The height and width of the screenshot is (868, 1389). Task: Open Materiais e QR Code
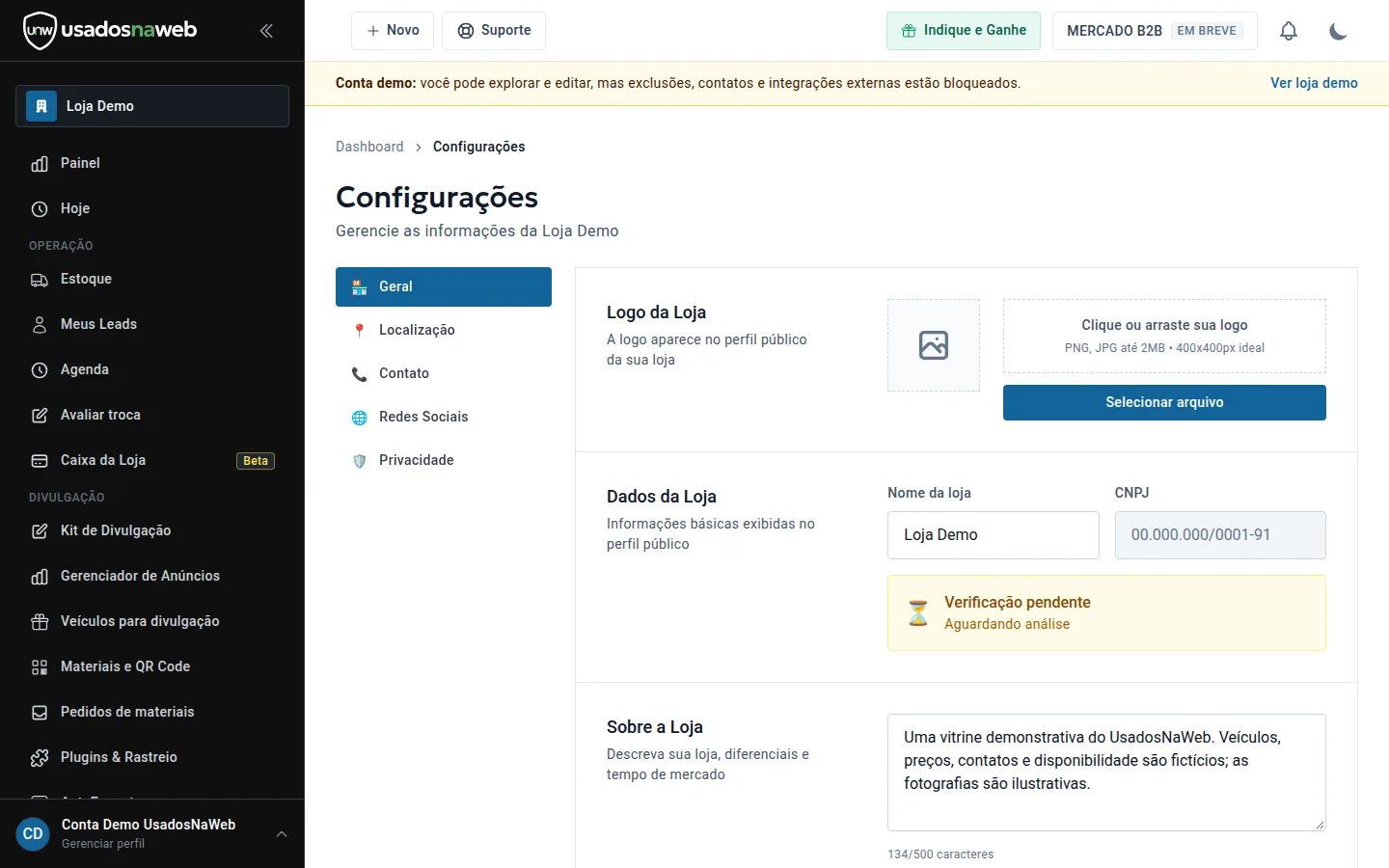152,666
